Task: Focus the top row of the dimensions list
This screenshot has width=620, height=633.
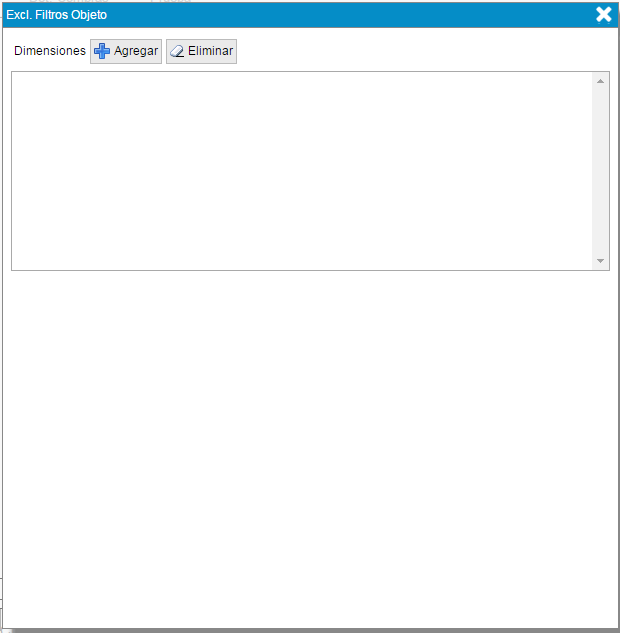Action: (x=300, y=82)
